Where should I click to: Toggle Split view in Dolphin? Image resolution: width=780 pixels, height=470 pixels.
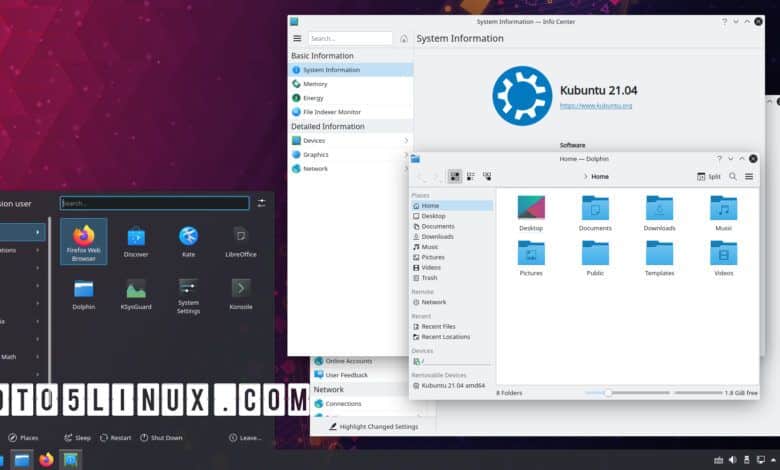(709, 177)
